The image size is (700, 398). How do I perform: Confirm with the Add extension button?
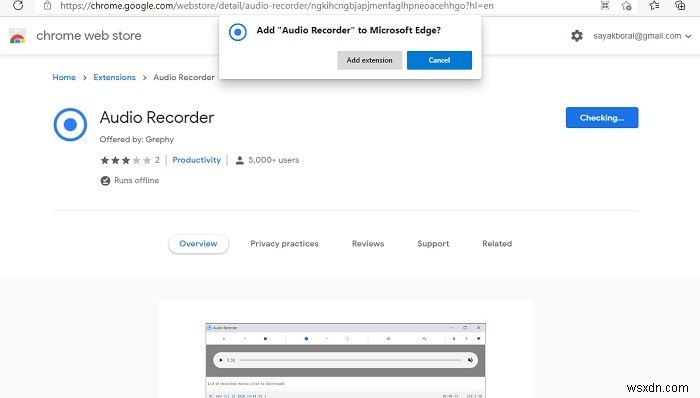pos(370,60)
